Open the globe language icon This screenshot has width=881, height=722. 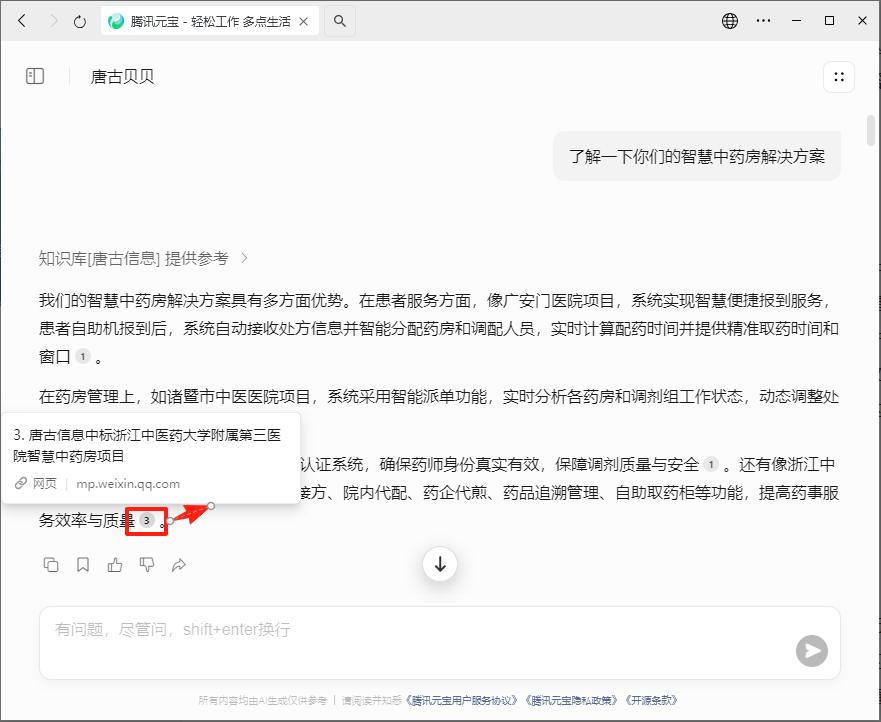click(x=729, y=21)
